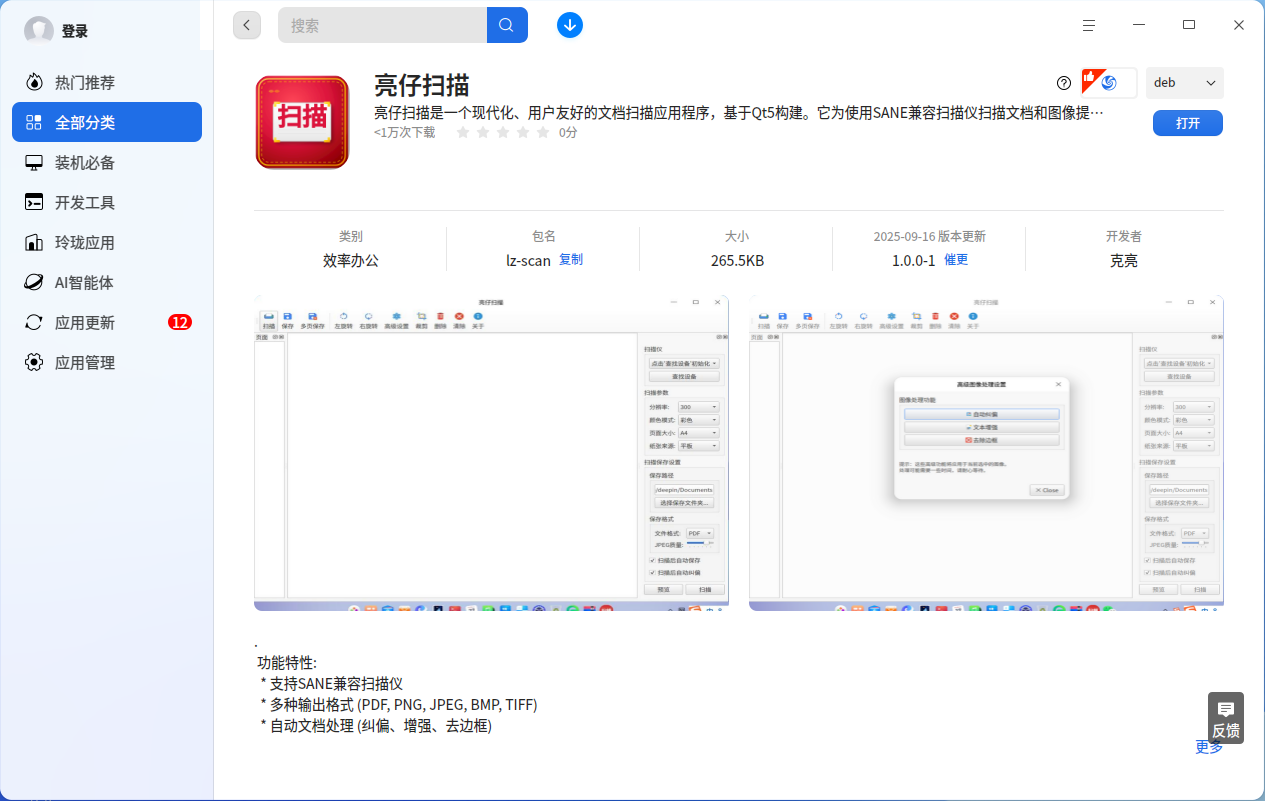Click the 登录 login text
Viewport: 1265px width, 801px height.
75,31
